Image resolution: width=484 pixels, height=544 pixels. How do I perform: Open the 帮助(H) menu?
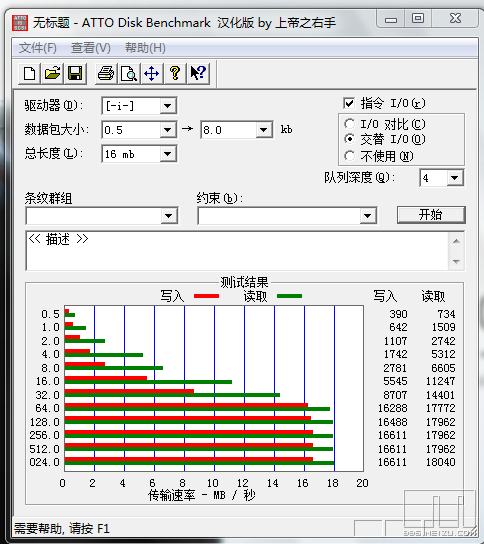(x=145, y=48)
